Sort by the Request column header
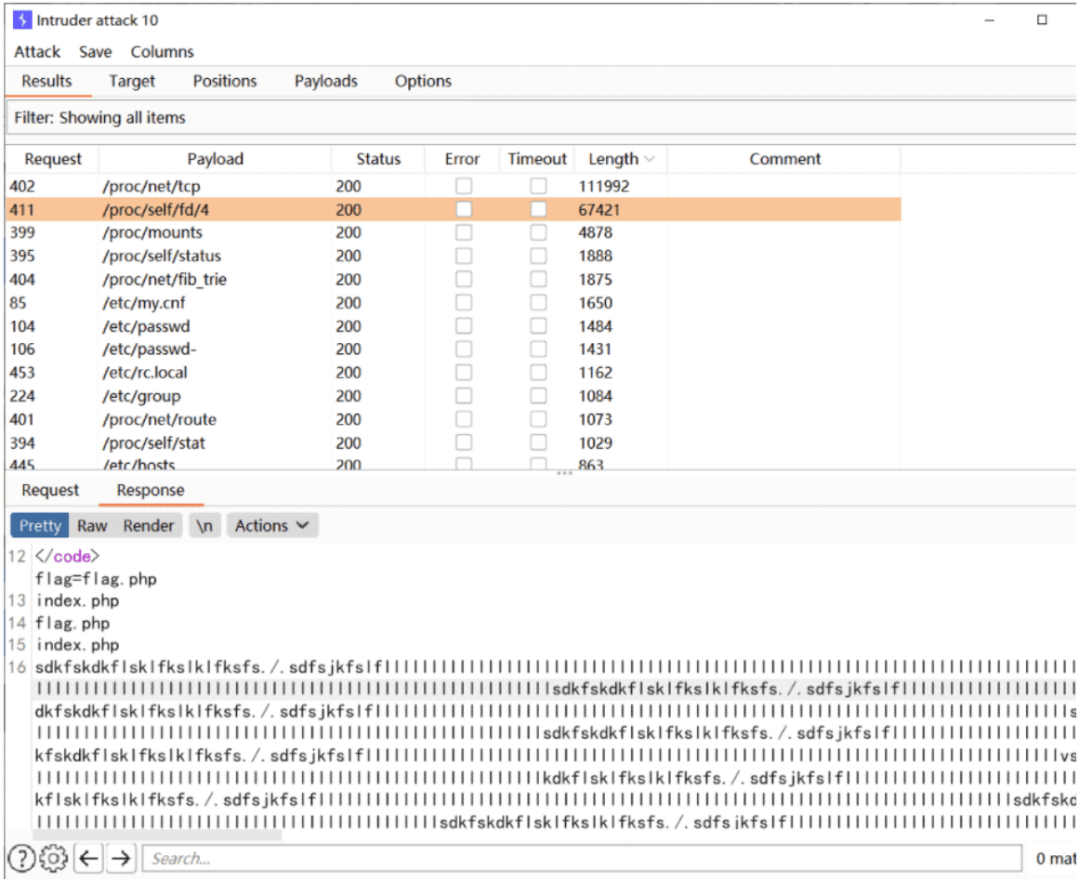The height and width of the screenshot is (882, 1080). pos(52,159)
